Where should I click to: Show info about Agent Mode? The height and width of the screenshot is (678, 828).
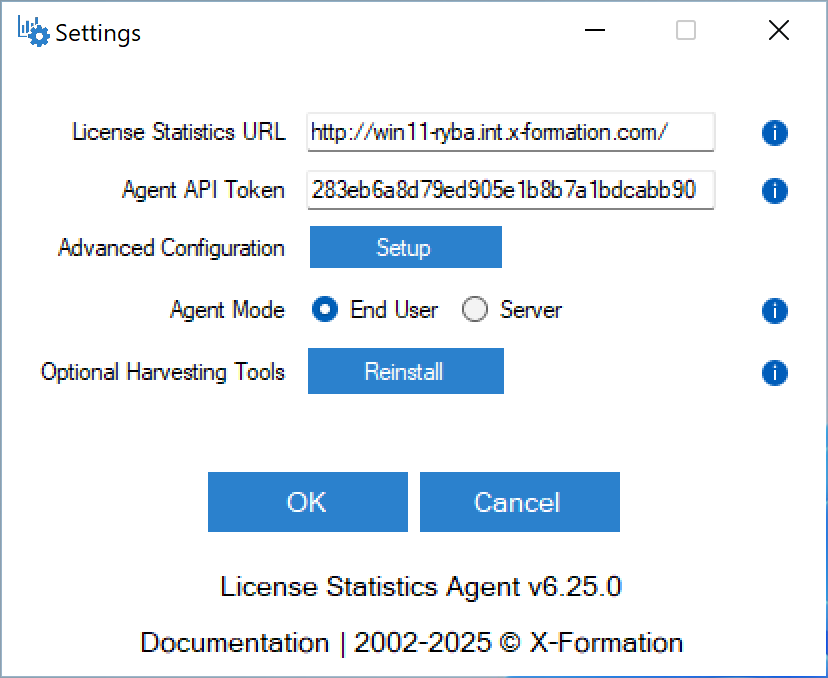(775, 310)
